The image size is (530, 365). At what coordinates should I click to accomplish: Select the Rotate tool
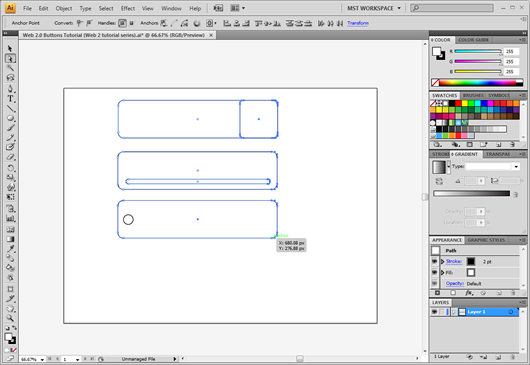coord(10,168)
